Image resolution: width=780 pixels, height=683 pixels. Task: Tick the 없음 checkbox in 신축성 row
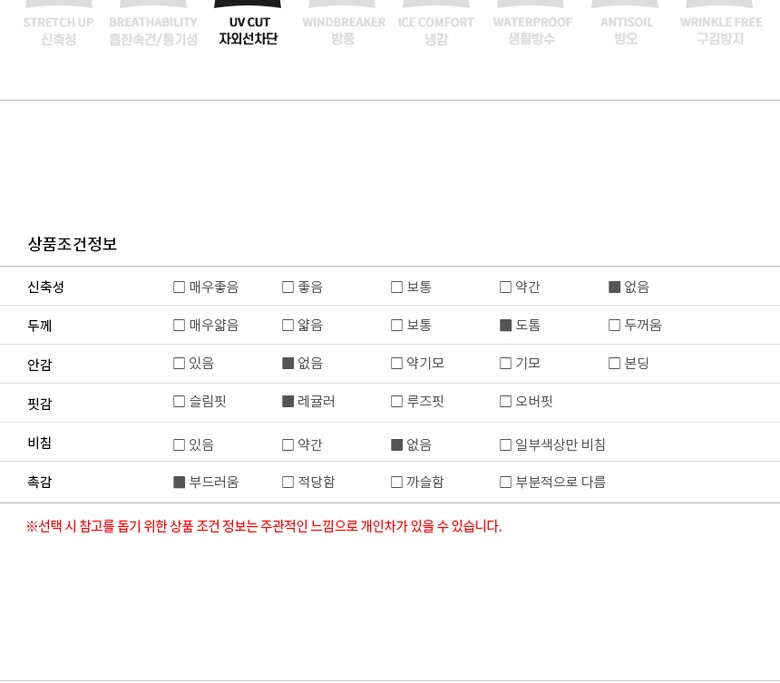[x=615, y=287]
